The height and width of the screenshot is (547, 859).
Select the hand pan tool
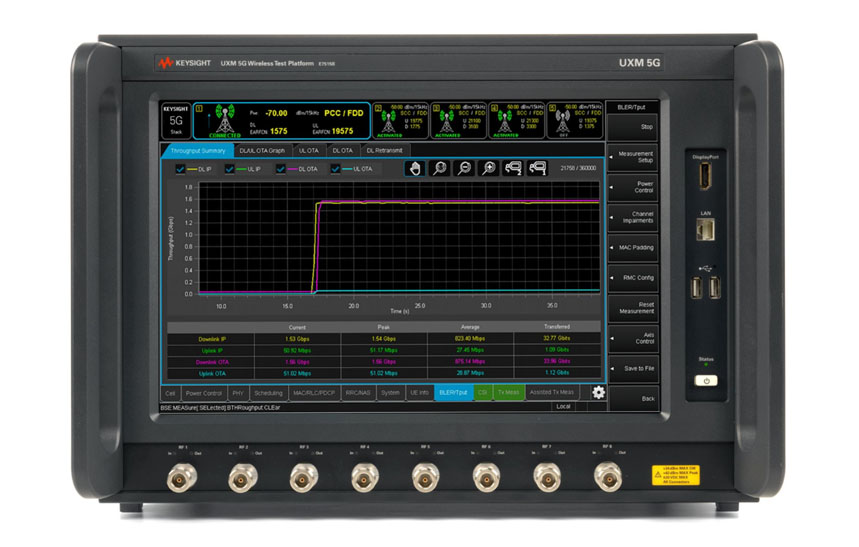415,169
